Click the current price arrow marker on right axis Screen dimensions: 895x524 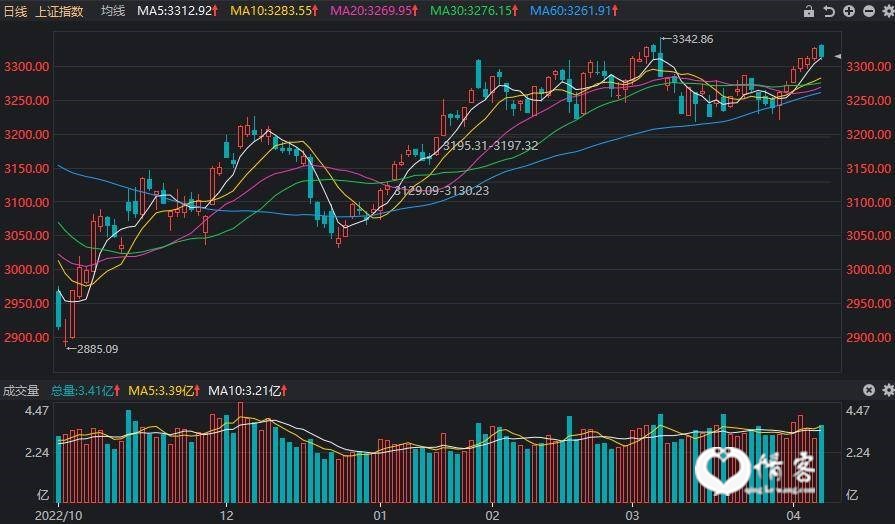(837, 56)
